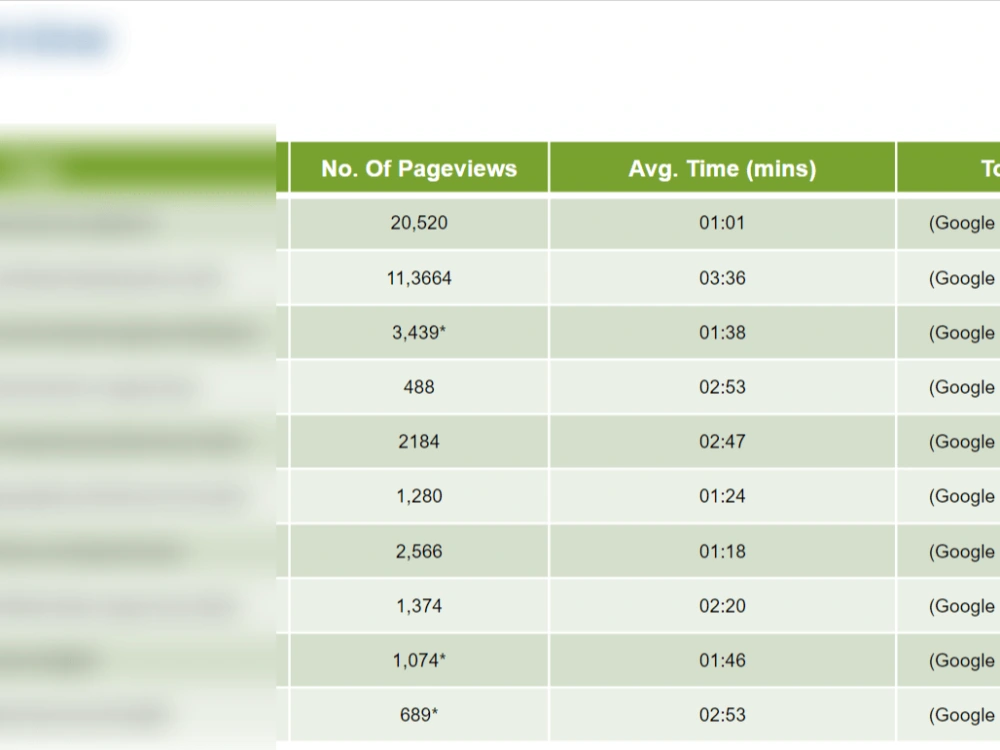Click the 03:36 average time cell
This screenshot has height=750, width=1000.
(722, 278)
